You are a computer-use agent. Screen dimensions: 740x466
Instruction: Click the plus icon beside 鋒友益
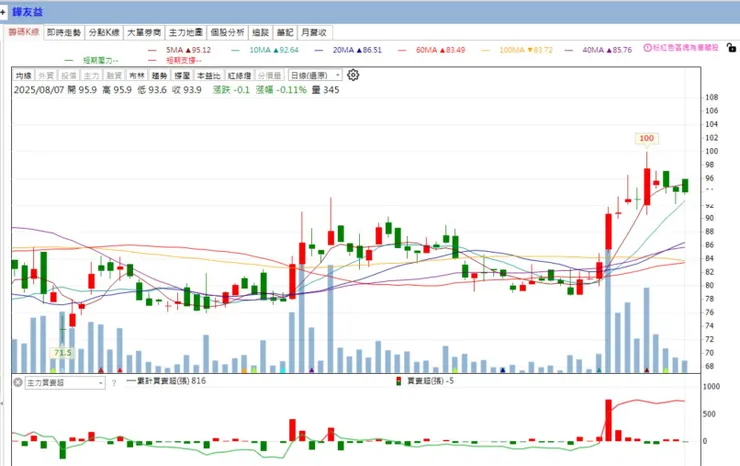3,12
